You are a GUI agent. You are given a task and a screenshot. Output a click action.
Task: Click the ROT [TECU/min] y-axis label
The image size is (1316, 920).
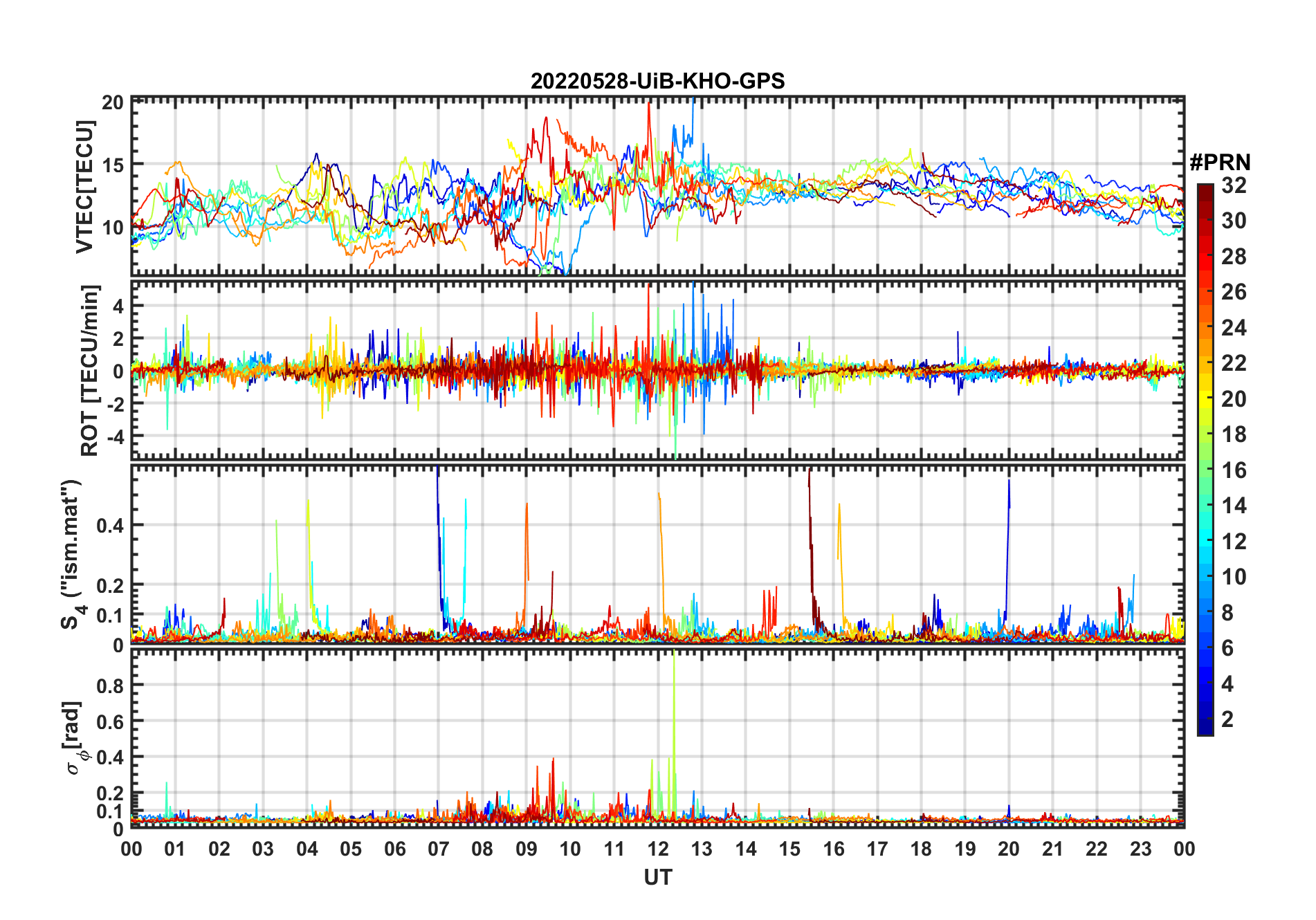(x=89, y=370)
